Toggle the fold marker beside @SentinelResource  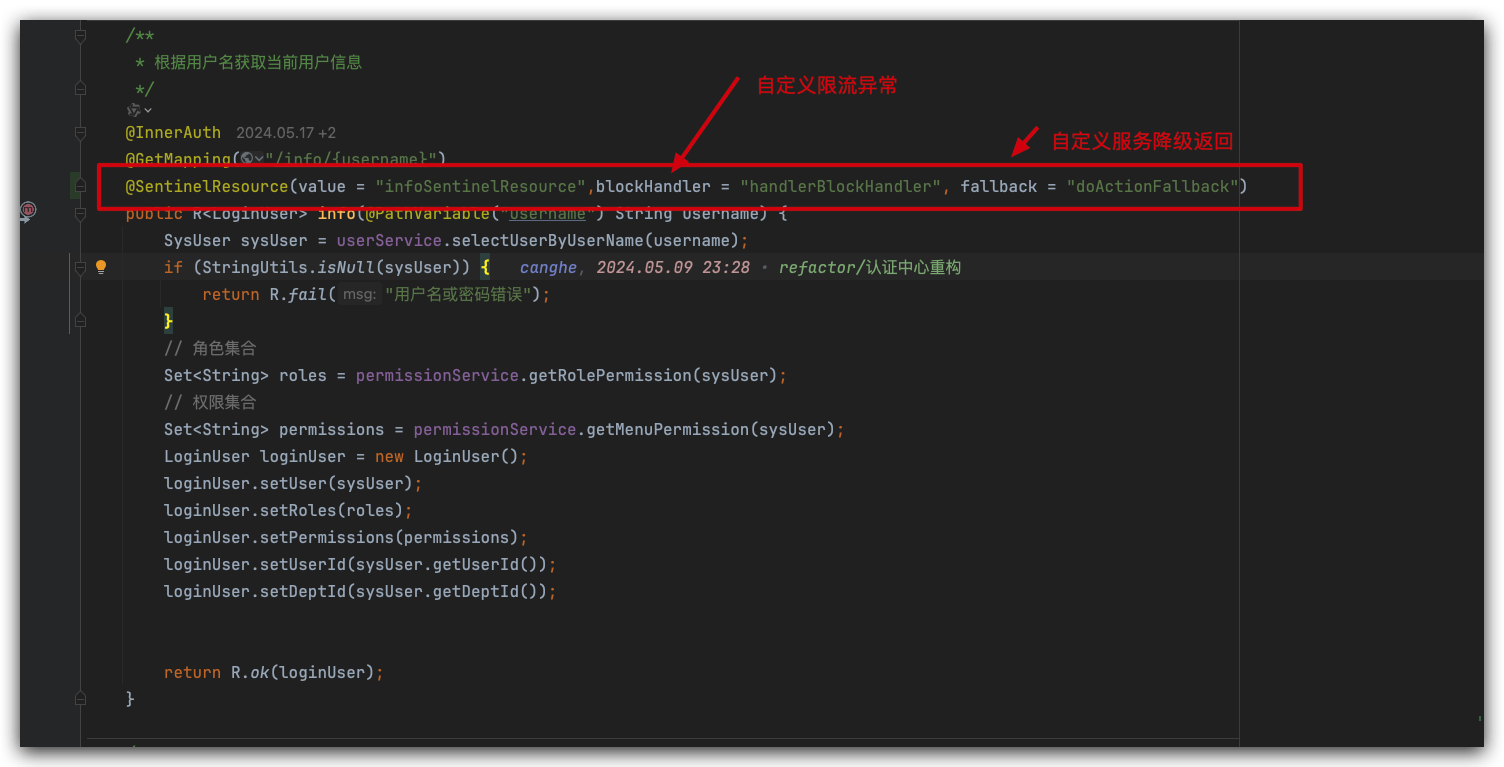80,186
